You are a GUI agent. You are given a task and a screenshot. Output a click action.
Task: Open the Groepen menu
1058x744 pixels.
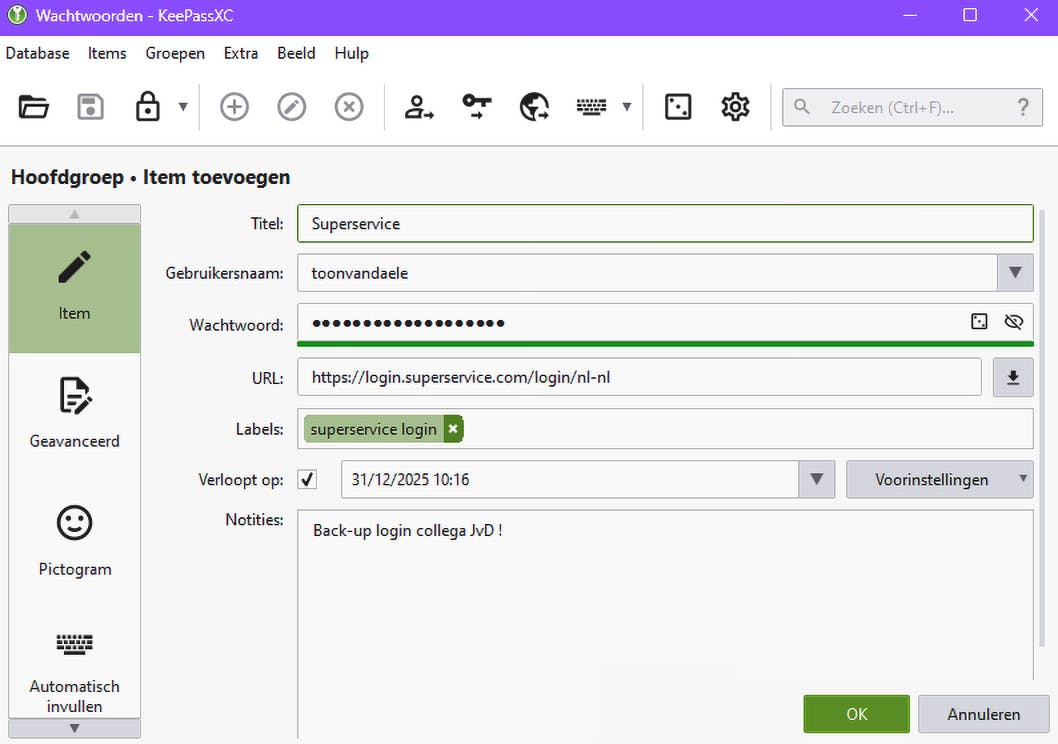[175, 53]
